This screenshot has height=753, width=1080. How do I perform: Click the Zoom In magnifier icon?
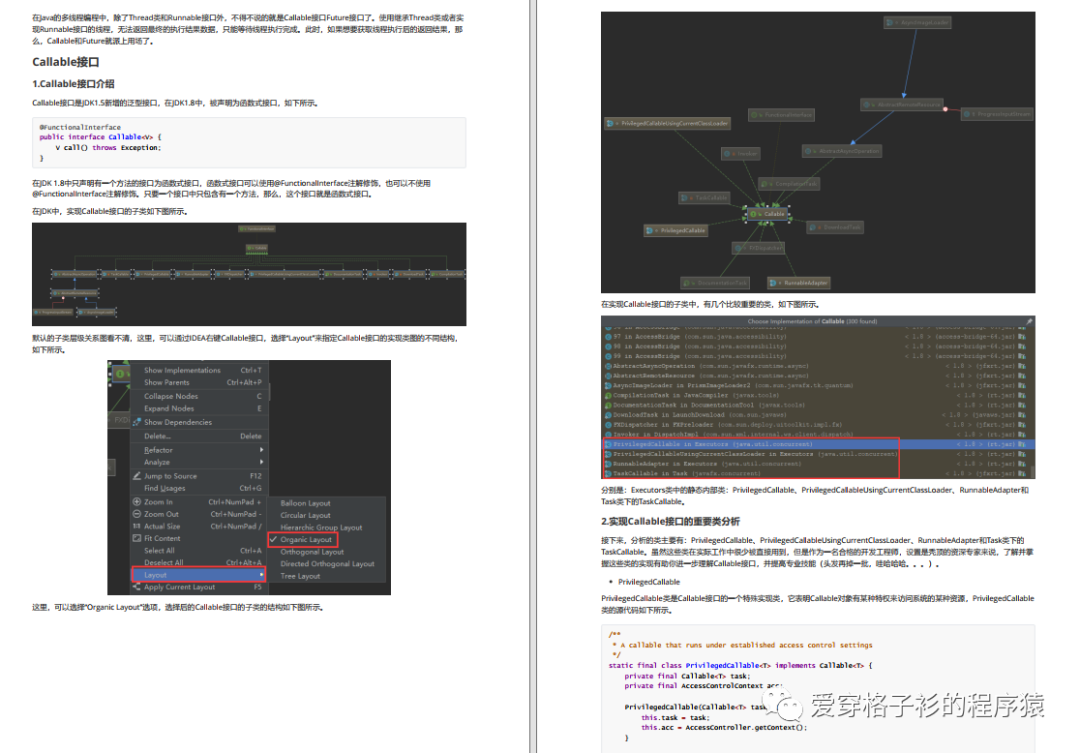tap(136, 502)
